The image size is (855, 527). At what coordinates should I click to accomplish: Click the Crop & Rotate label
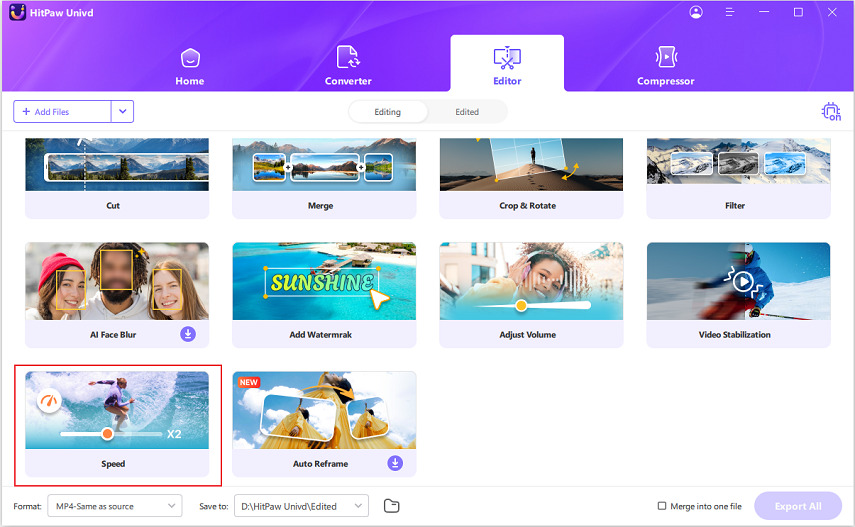[x=528, y=206]
